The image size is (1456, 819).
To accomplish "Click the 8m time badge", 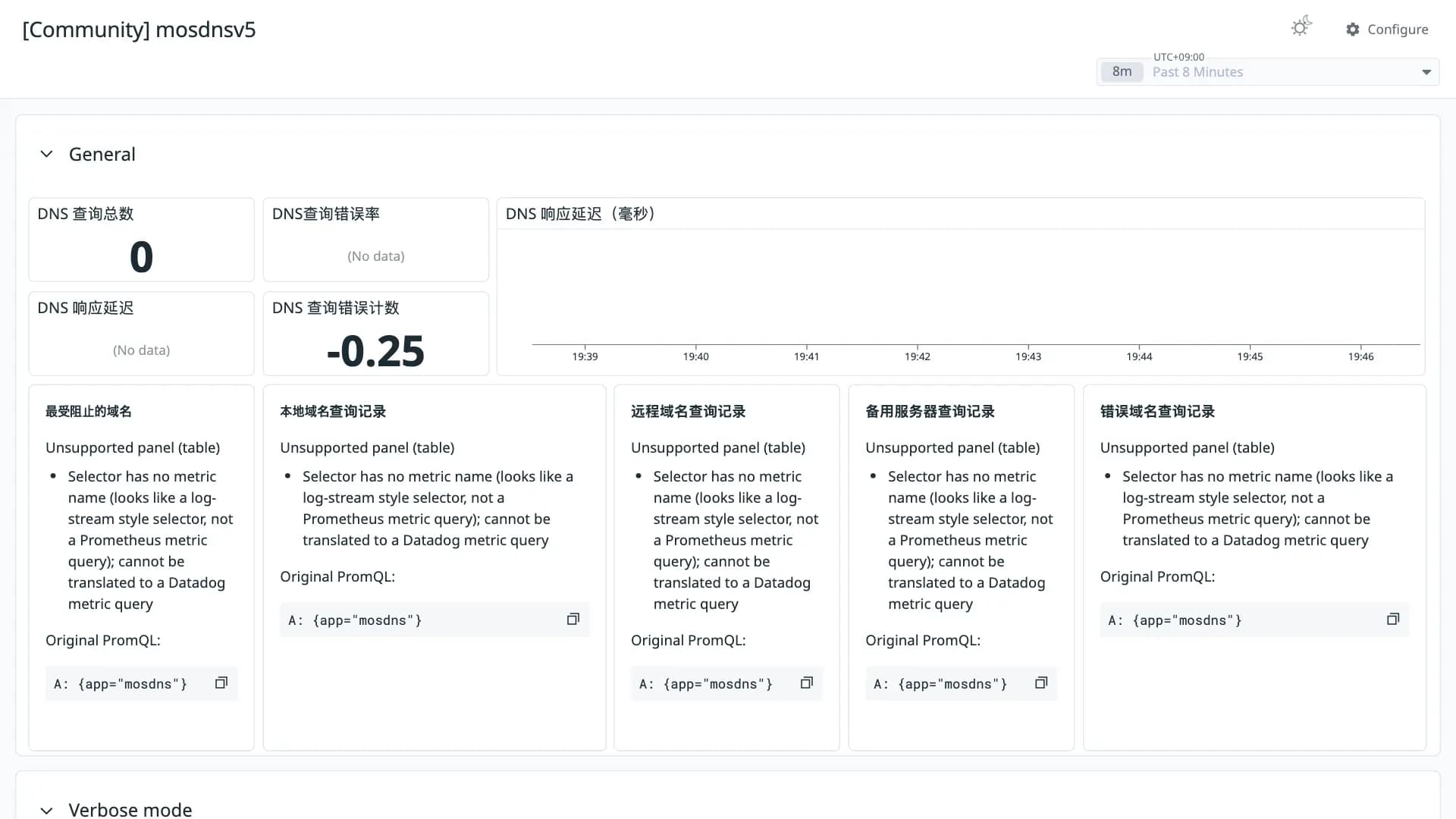I will [1122, 72].
